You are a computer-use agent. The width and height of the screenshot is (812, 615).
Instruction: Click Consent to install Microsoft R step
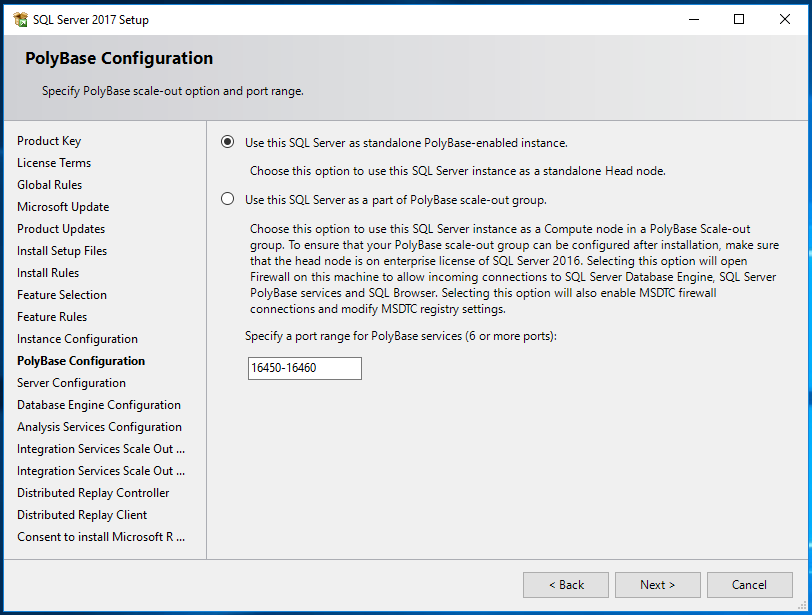(x=100, y=537)
